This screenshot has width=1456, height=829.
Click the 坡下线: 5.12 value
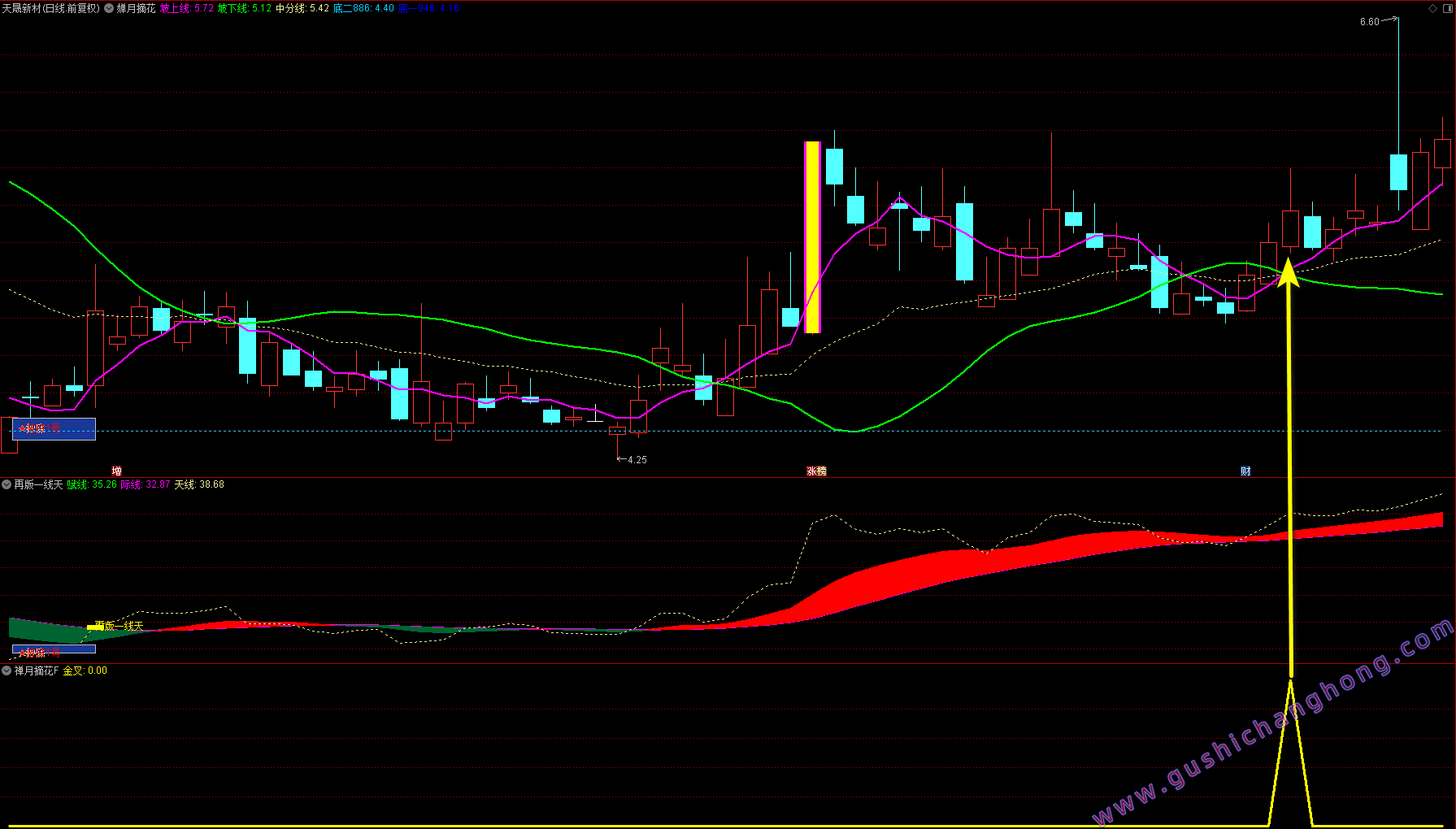pos(245,8)
